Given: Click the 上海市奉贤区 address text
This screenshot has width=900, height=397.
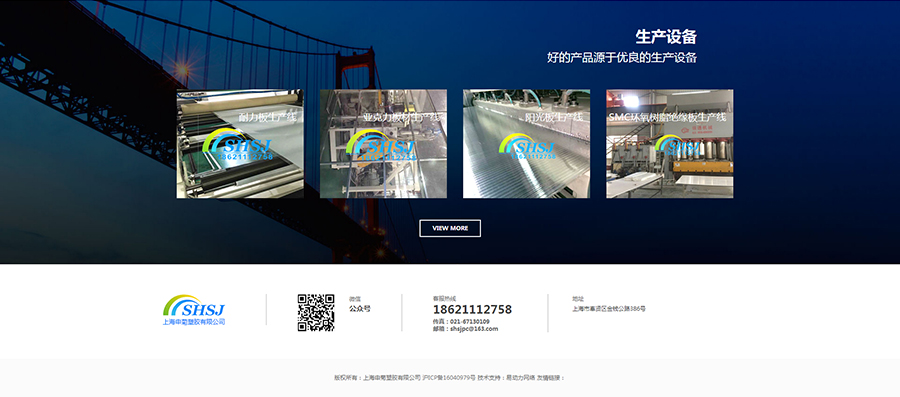Looking at the screenshot, I should click(x=609, y=309).
